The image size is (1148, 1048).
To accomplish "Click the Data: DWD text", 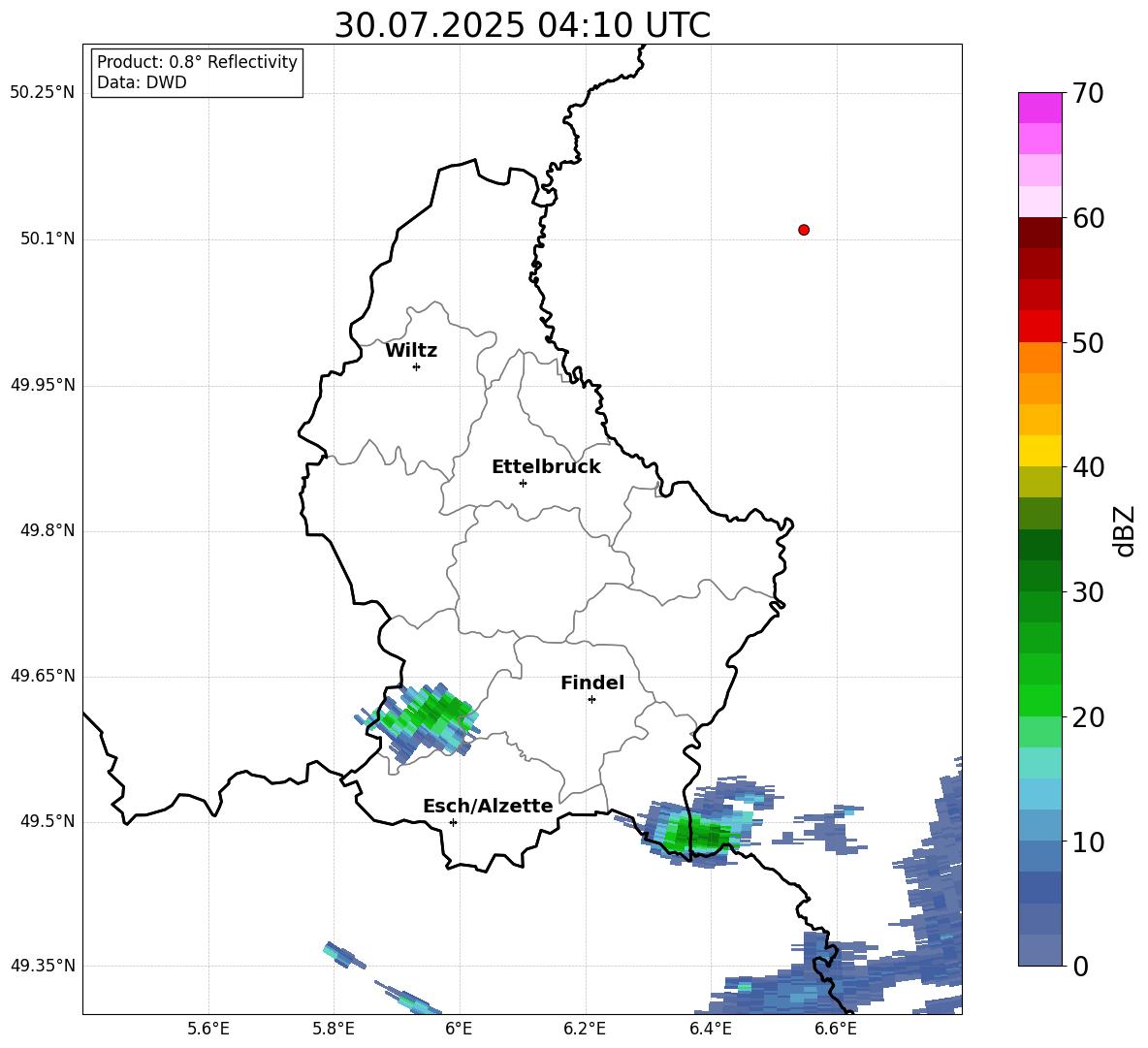I will tap(142, 82).
